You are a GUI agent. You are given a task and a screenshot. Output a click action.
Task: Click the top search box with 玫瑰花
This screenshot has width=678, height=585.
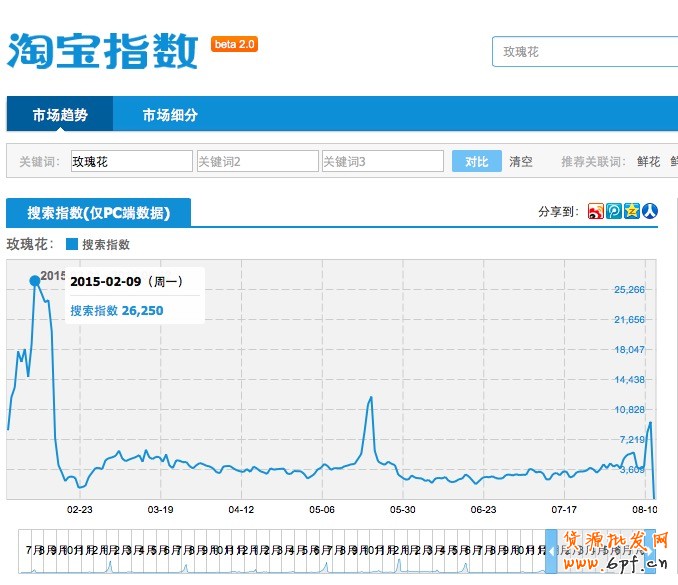[x=585, y=51]
